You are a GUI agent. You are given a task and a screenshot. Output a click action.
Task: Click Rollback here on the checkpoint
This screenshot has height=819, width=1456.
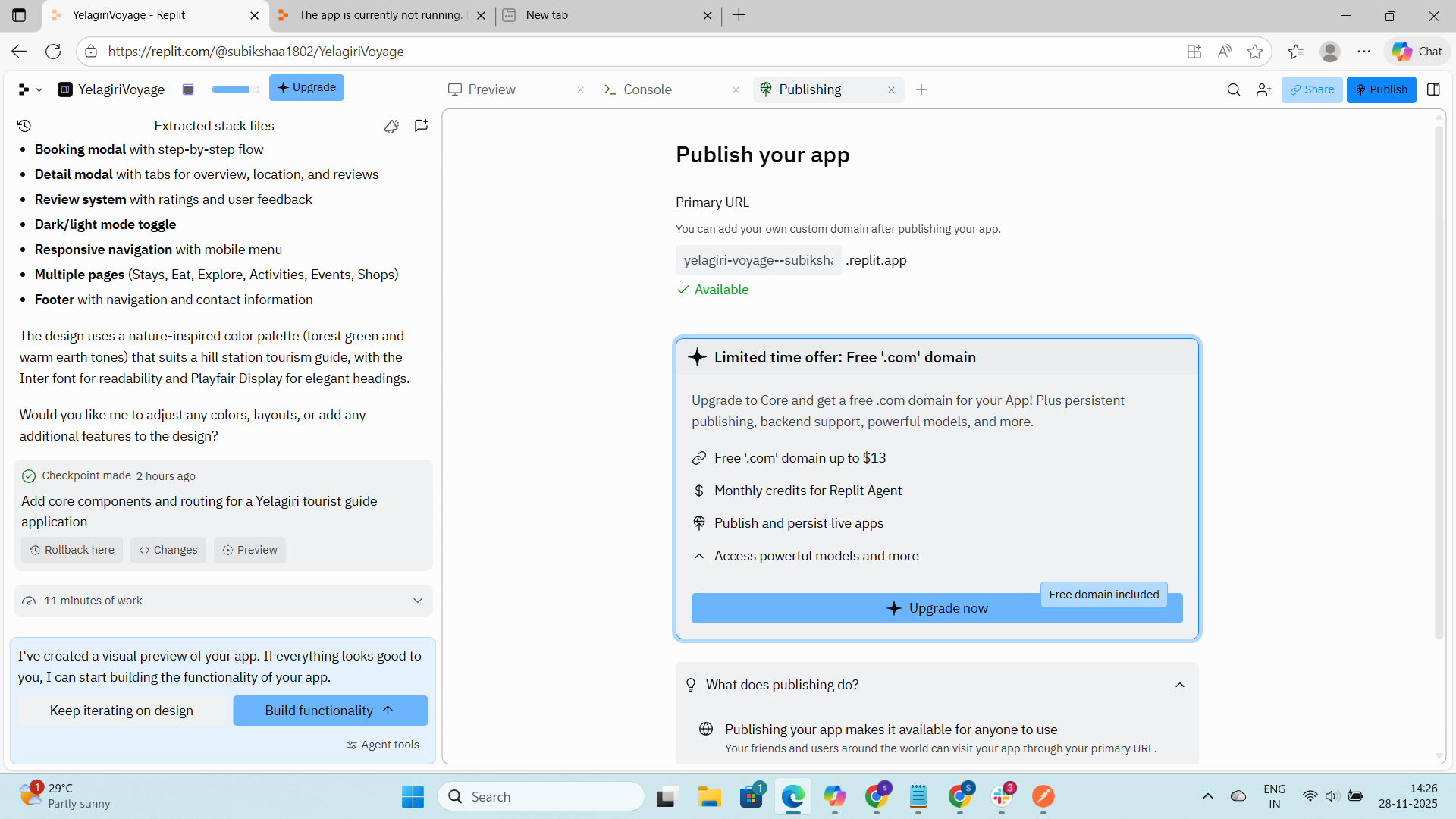tap(72, 550)
